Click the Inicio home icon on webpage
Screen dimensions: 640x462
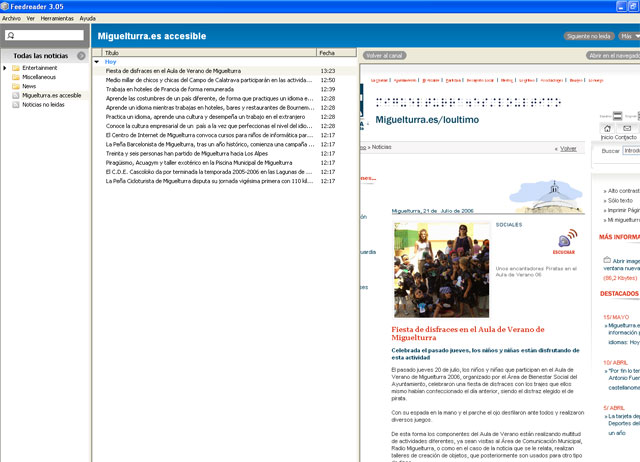tap(607, 128)
